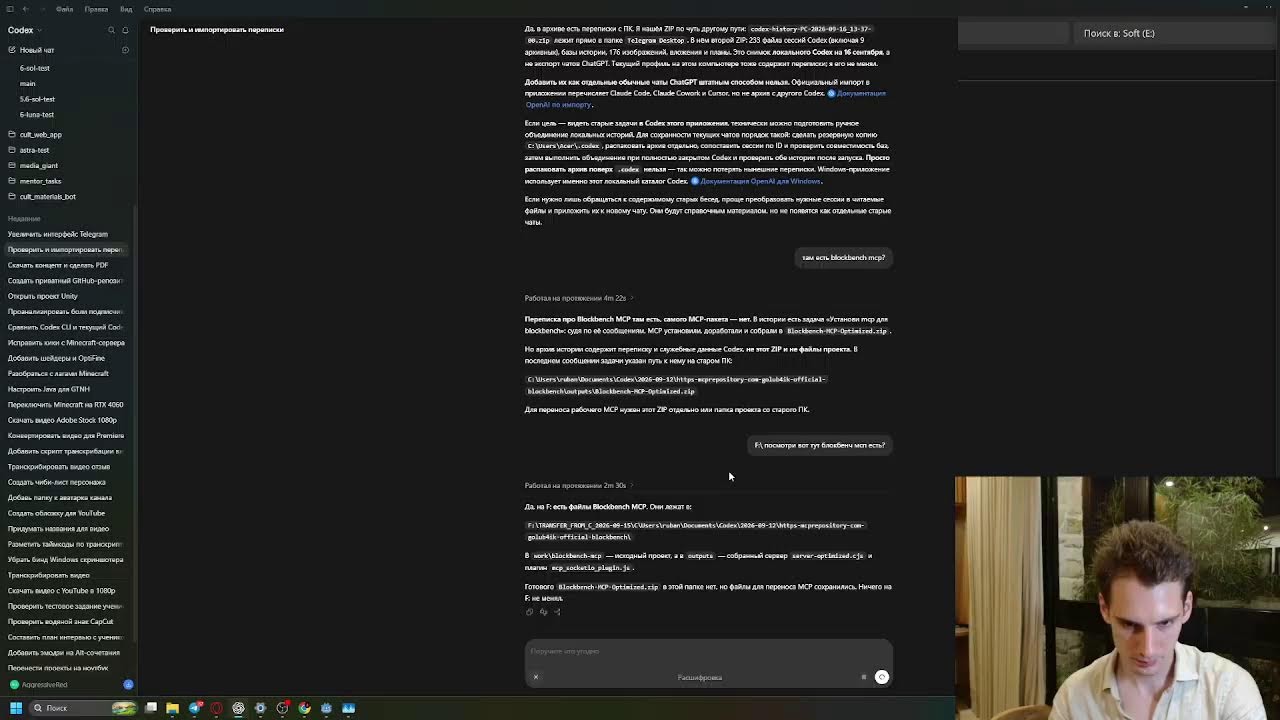Open 'Переключить Minecraft на RTX 4060' chat
Screen dimensions: 1280x720
(x=66, y=405)
